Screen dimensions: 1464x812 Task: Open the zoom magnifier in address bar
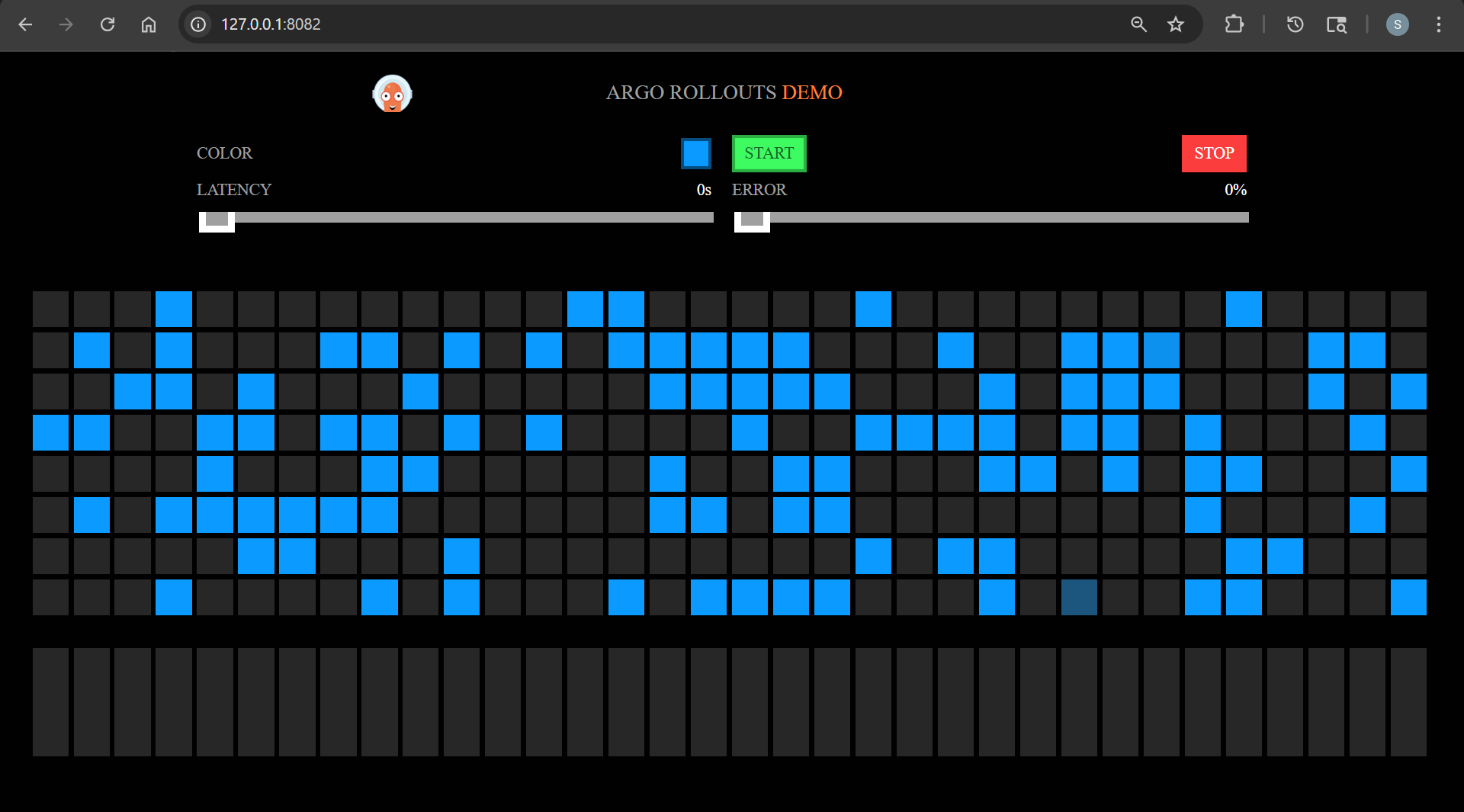pyautogui.click(x=1138, y=24)
